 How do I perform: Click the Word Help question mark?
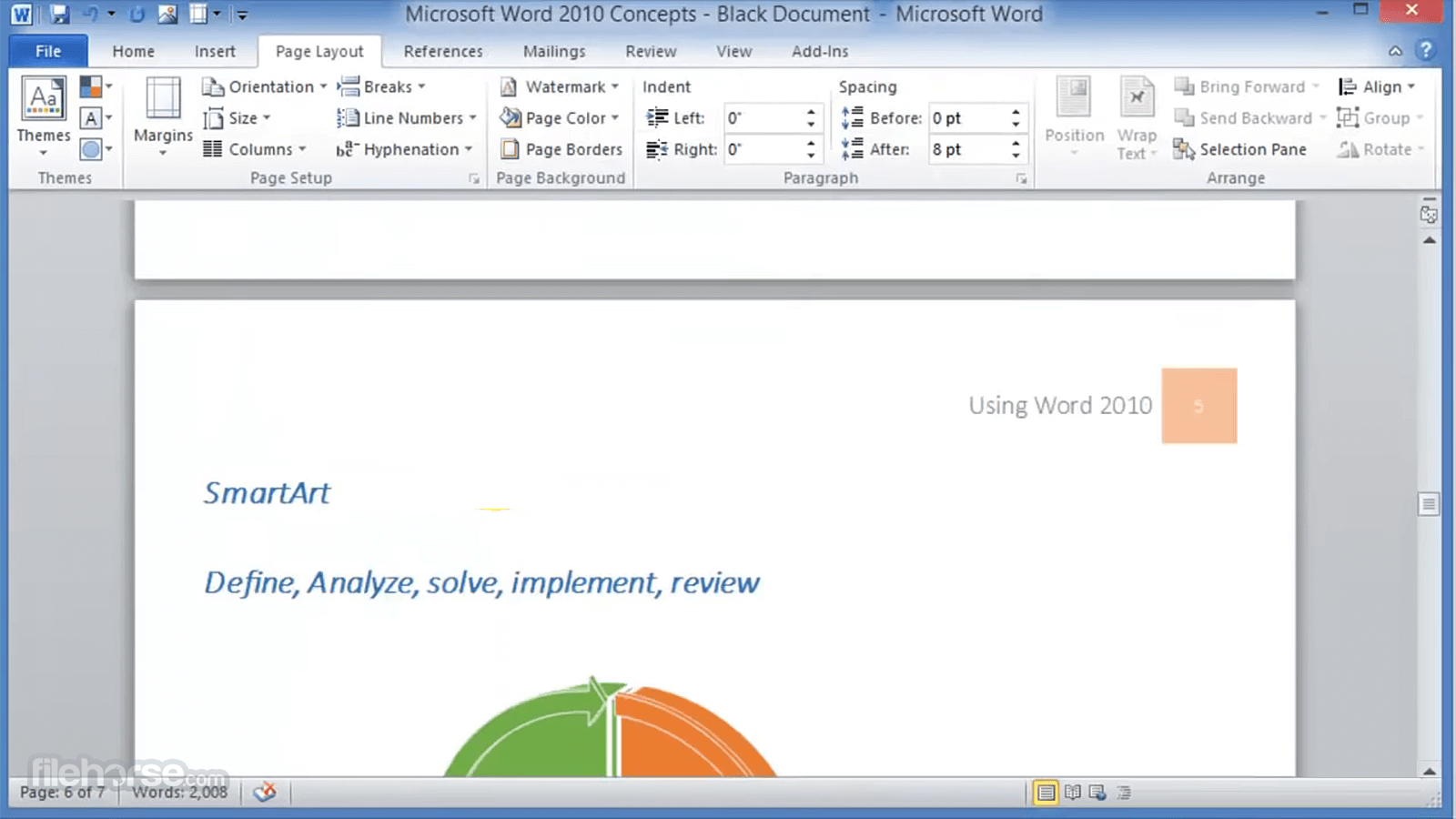click(x=1426, y=50)
